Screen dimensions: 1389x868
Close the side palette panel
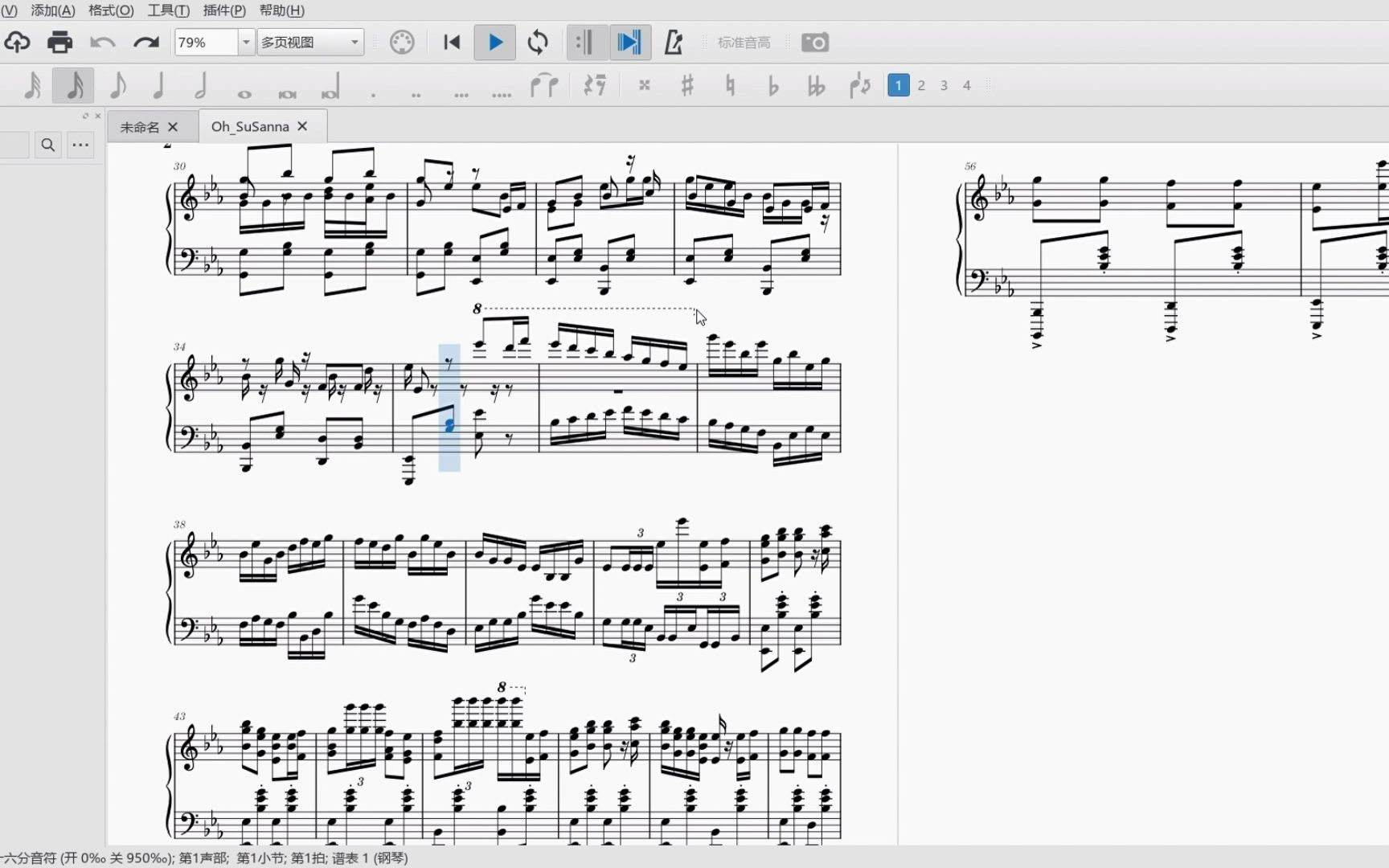point(98,116)
